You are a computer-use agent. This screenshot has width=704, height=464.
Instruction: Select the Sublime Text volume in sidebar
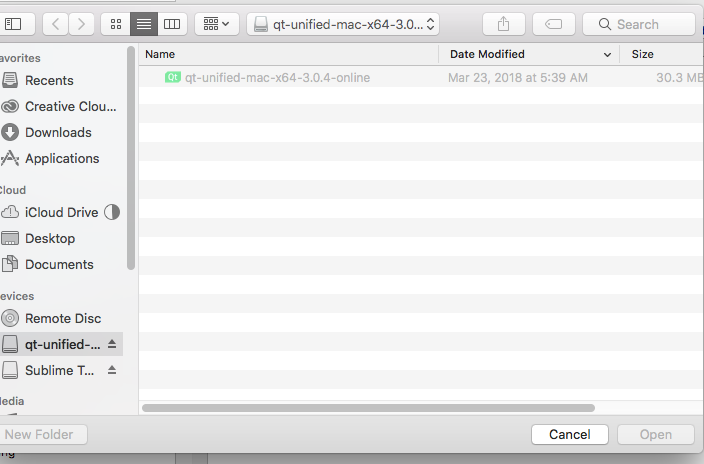coord(61,371)
